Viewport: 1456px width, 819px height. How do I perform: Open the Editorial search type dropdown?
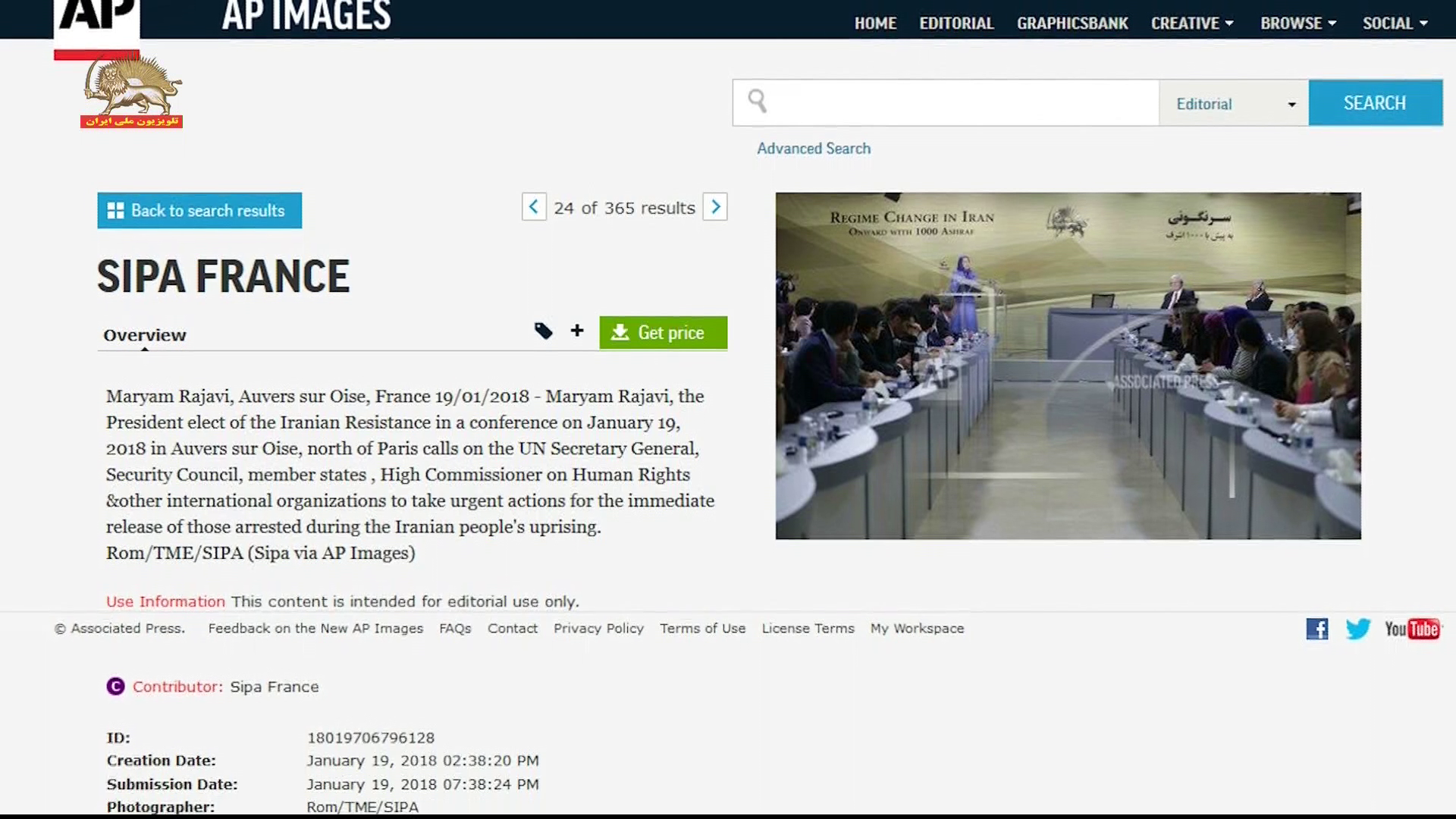[x=1234, y=103]
